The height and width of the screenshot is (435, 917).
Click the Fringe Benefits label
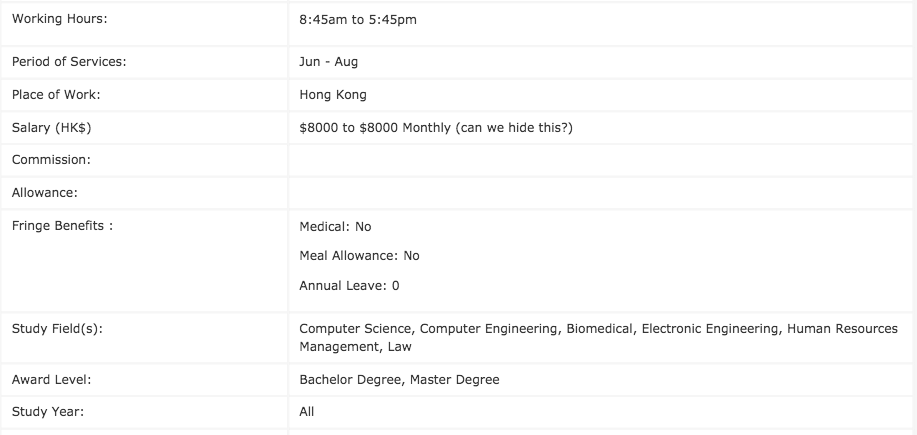62,226
